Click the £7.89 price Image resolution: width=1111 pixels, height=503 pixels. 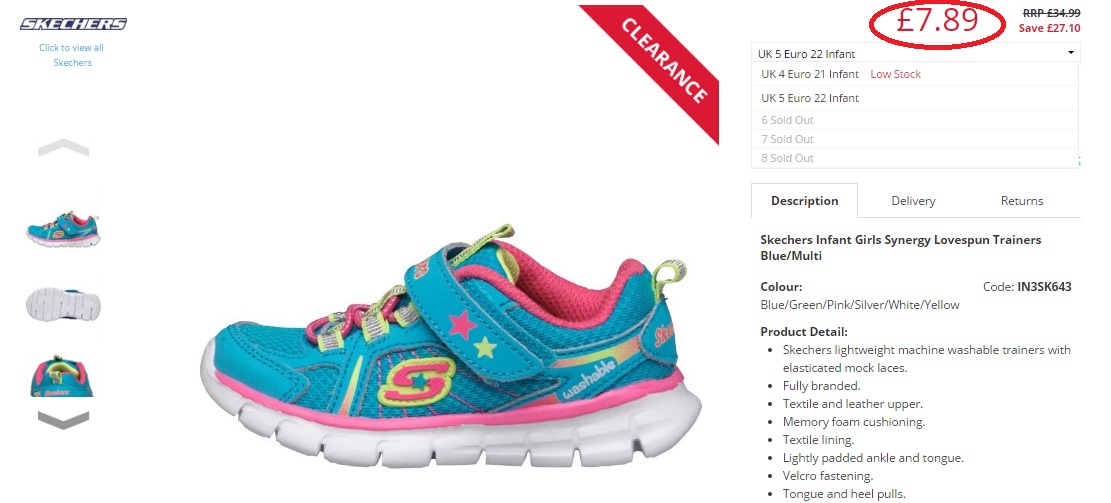pyautogui.click(x=937, y=22)
